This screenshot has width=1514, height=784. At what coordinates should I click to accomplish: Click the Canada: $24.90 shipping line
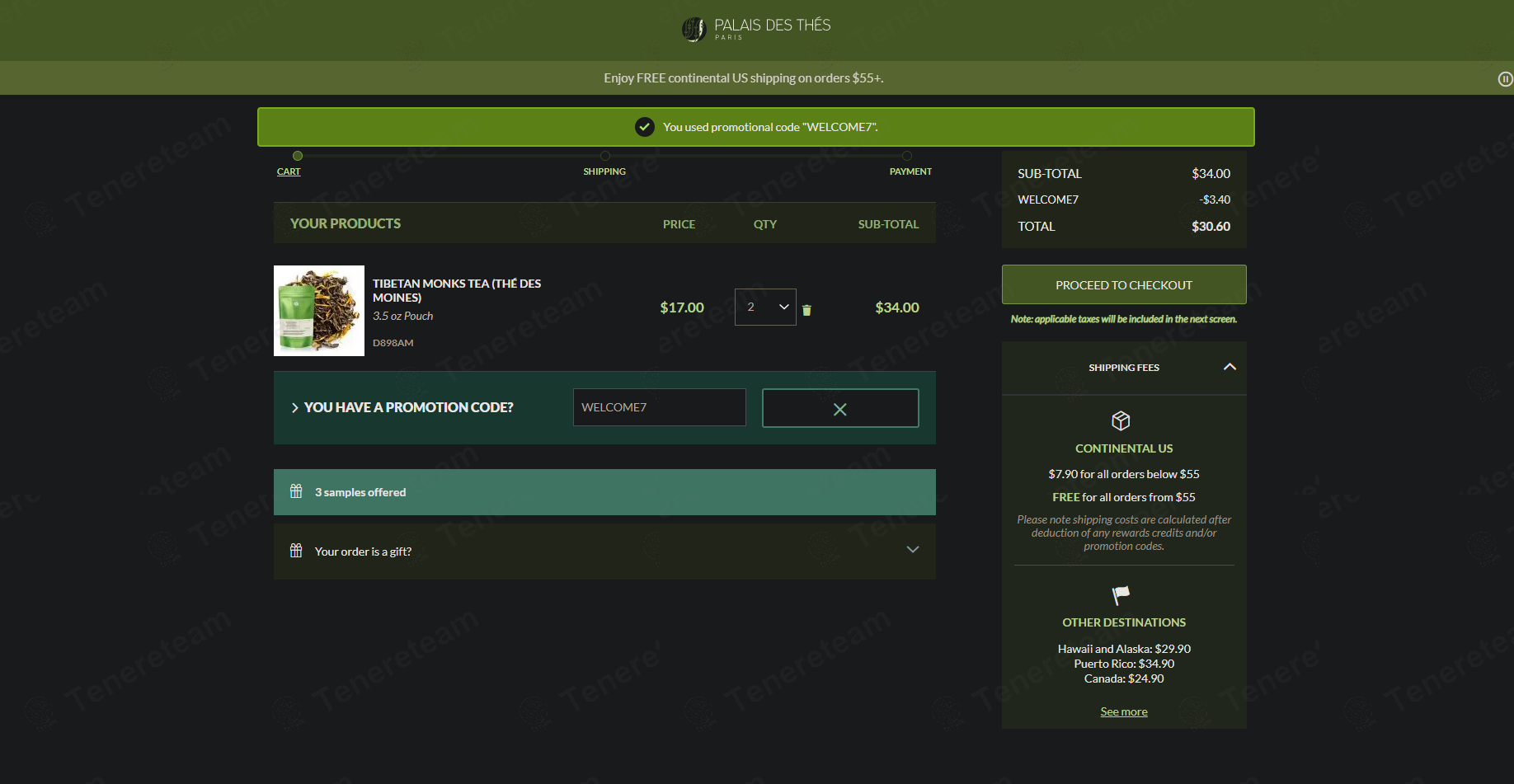point(1124,678)
